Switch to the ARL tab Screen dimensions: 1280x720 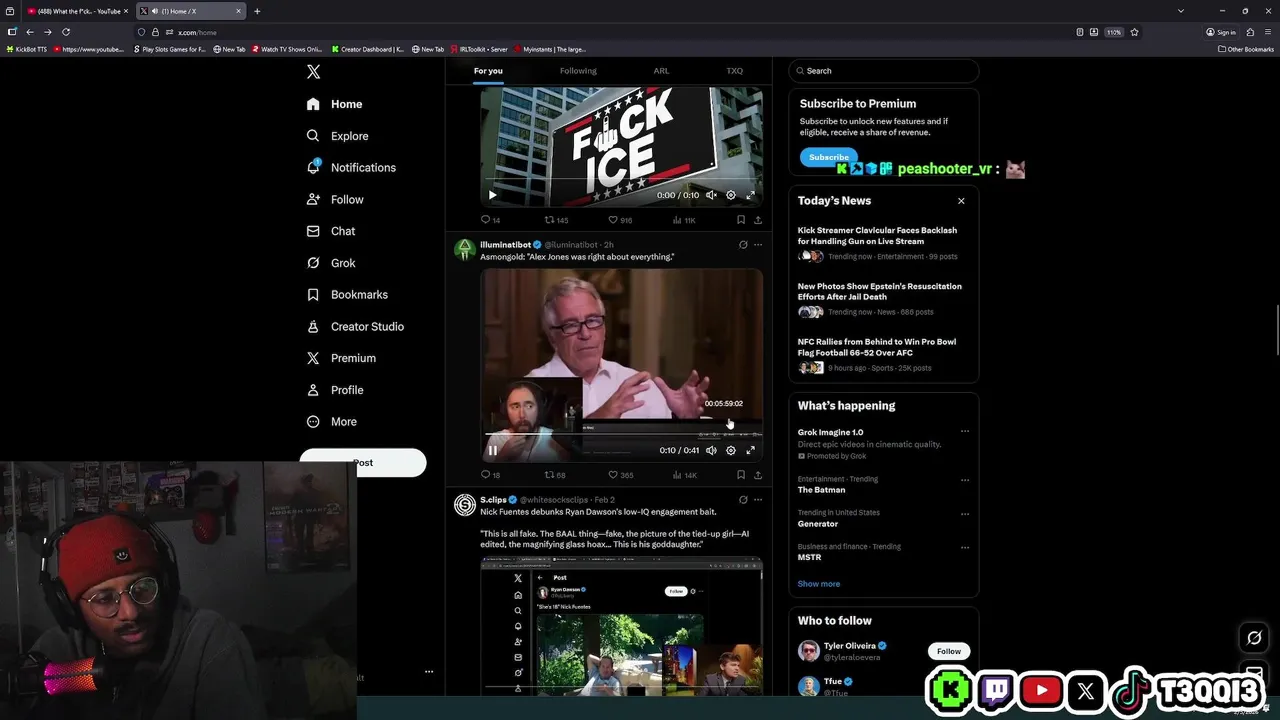coord(661,71)
